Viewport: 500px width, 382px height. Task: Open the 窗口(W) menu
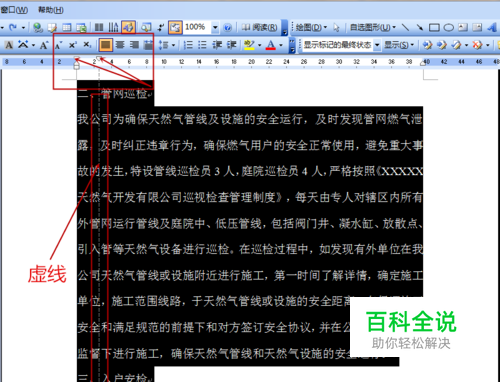tap(14, 10)
